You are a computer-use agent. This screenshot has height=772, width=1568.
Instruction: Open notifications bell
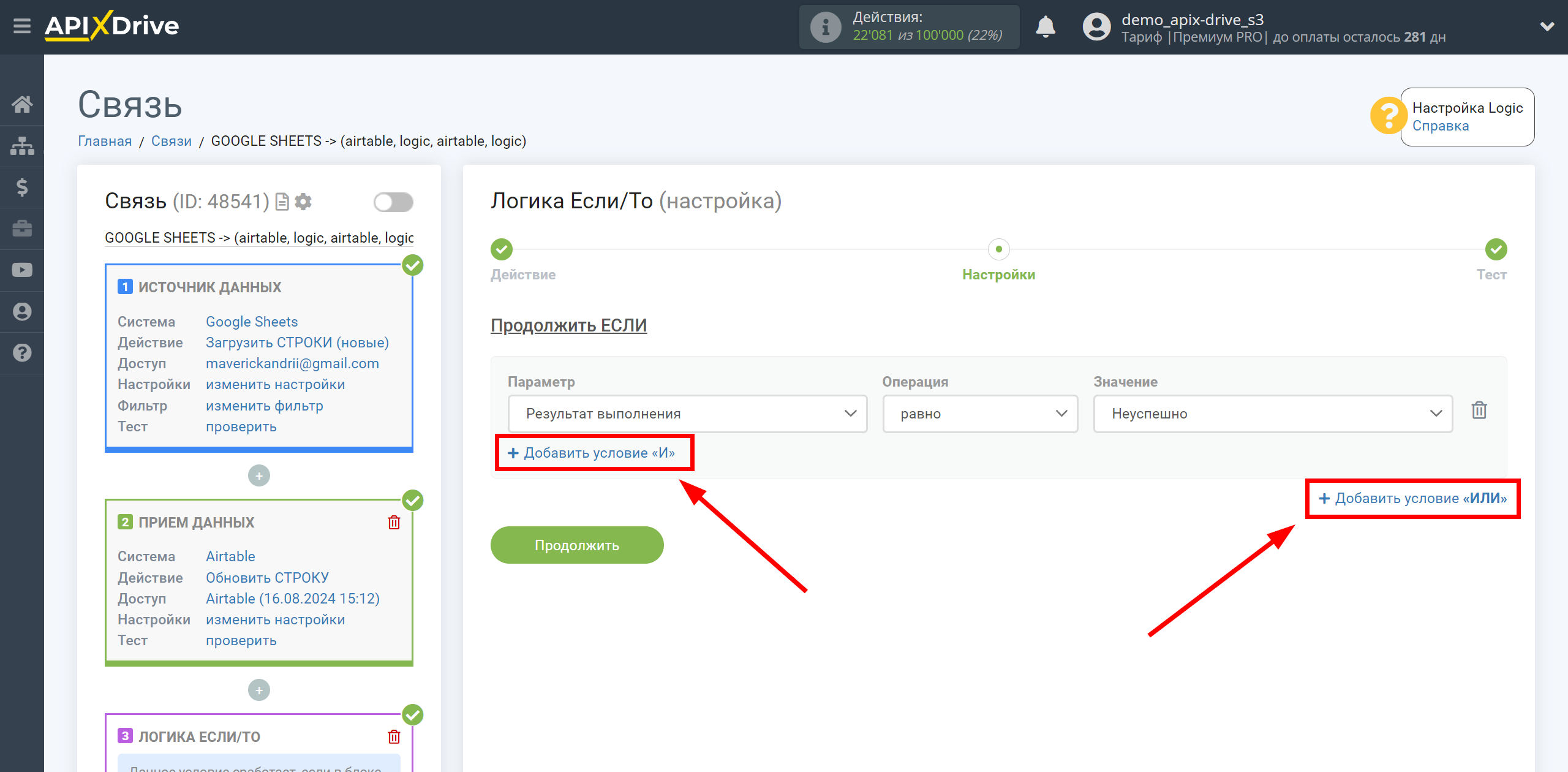point(1046,27)
